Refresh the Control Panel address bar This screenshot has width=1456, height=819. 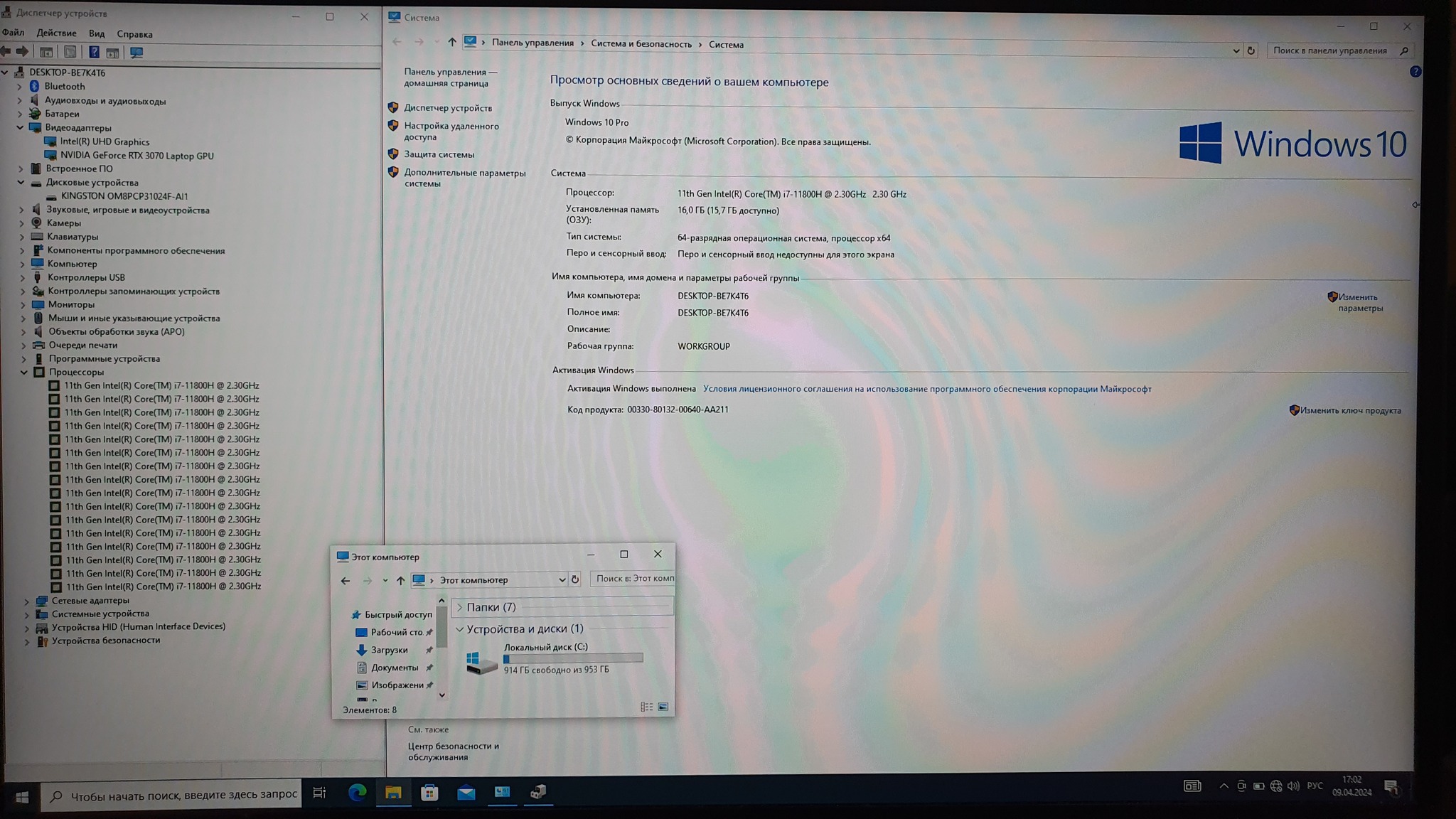(x=1251, y=50)
